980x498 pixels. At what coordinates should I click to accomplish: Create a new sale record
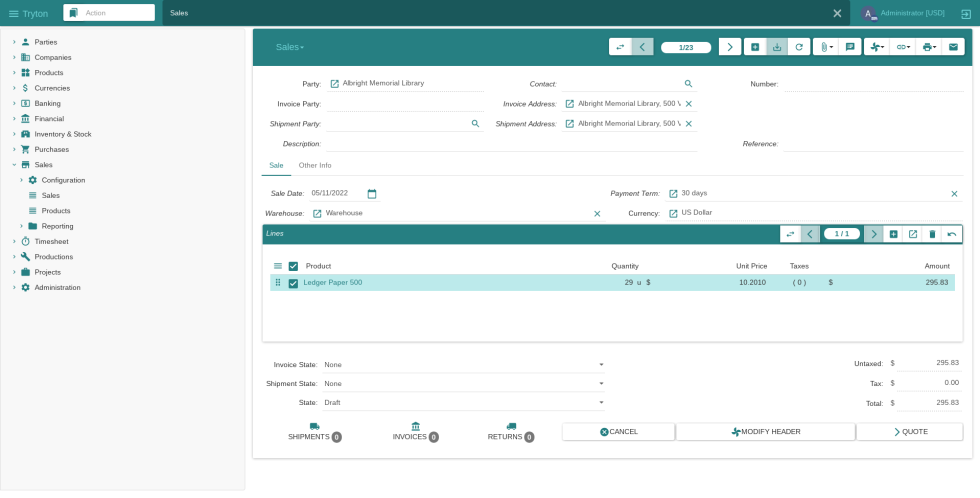point(755,47)
